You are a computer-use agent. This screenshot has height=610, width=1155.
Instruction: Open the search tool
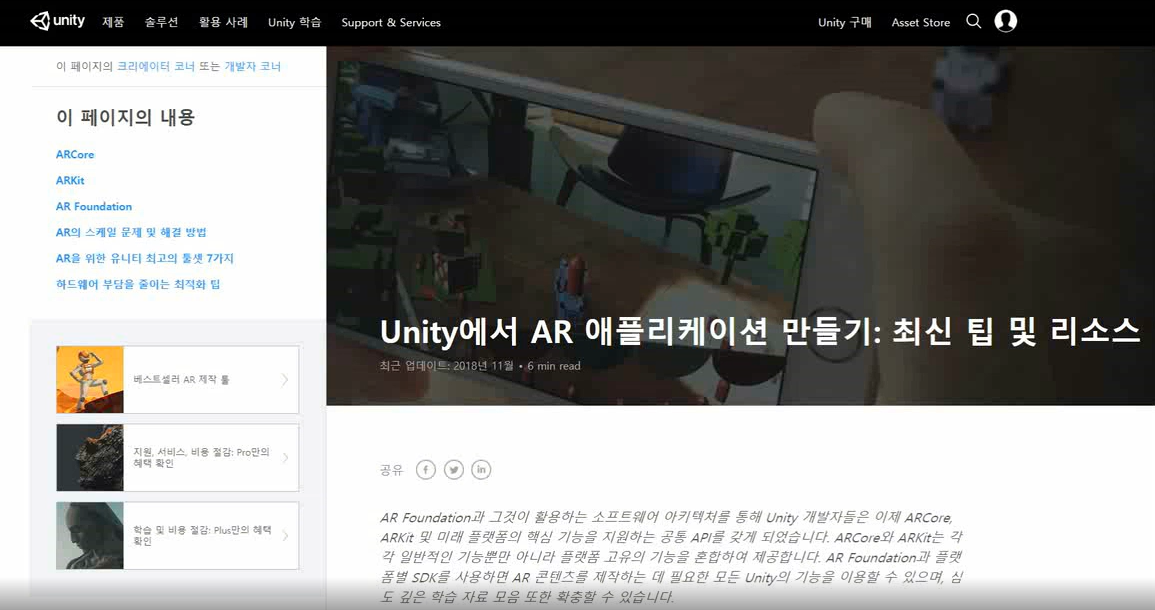[x=973, y=21]
